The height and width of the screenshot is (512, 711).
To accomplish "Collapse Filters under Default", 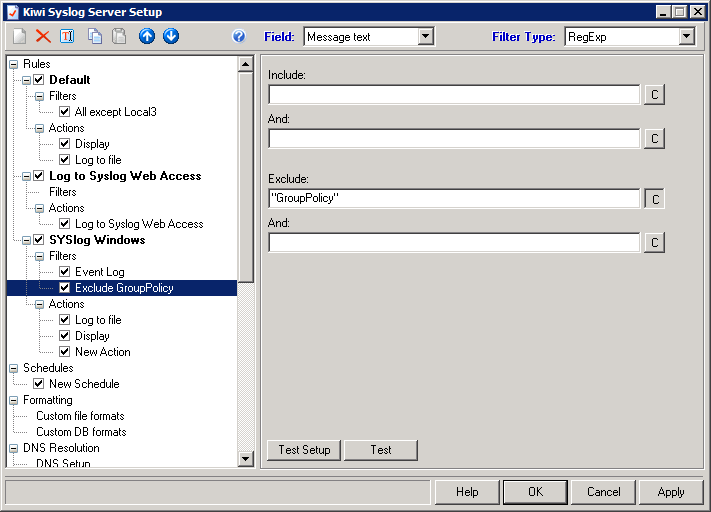I will (x=39, y=96).
